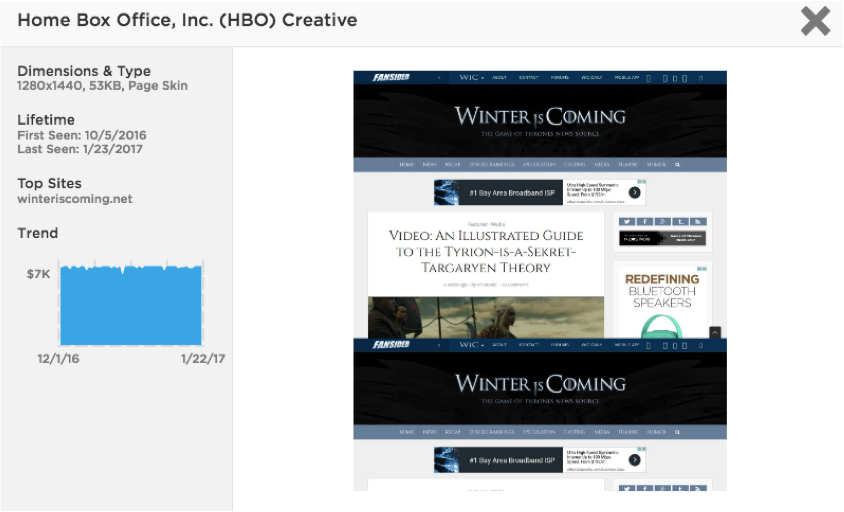Image resolution: width=844 pixels, height=512 pixels.
Task: Click the blue Trend spending chart
Action: click(x=131, y=305)
